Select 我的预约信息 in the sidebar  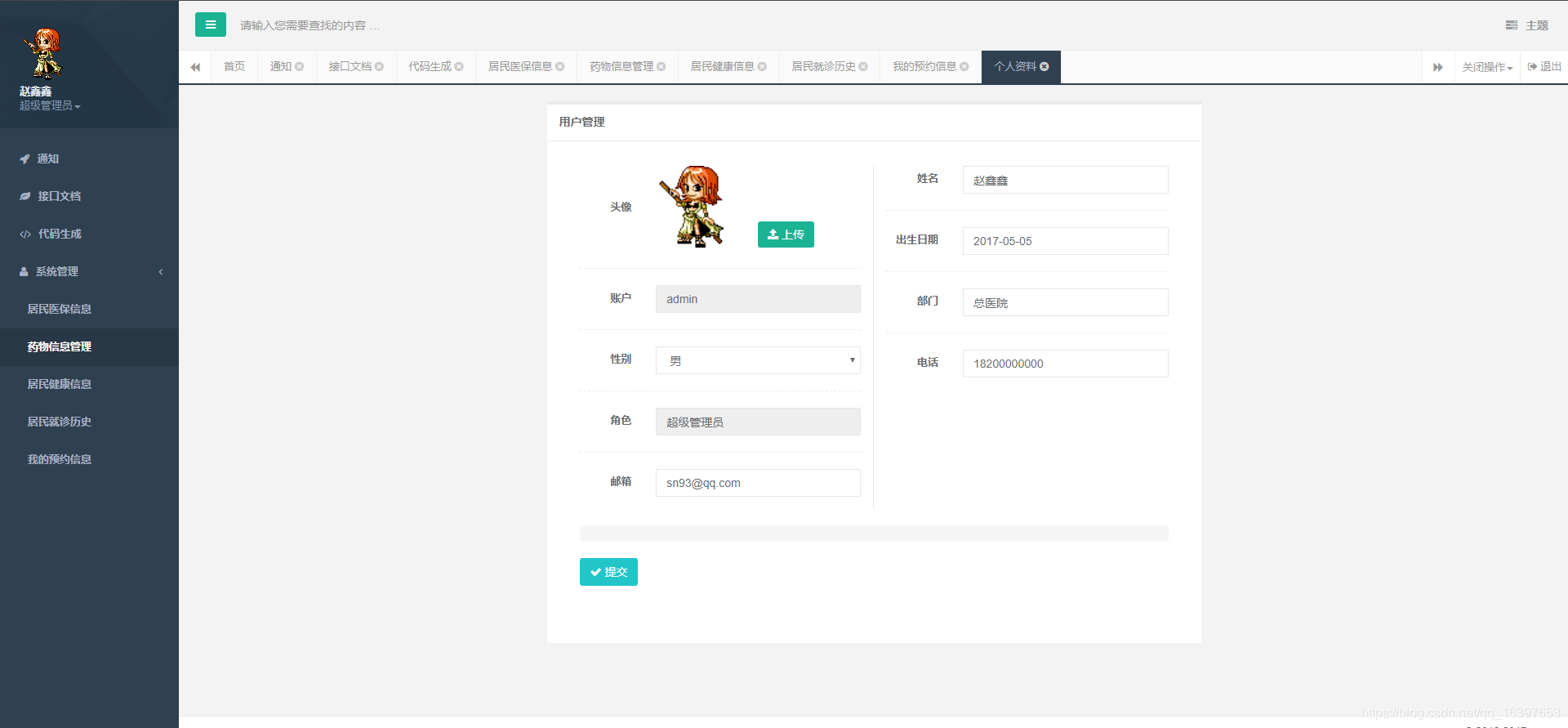tap(89, 459)
